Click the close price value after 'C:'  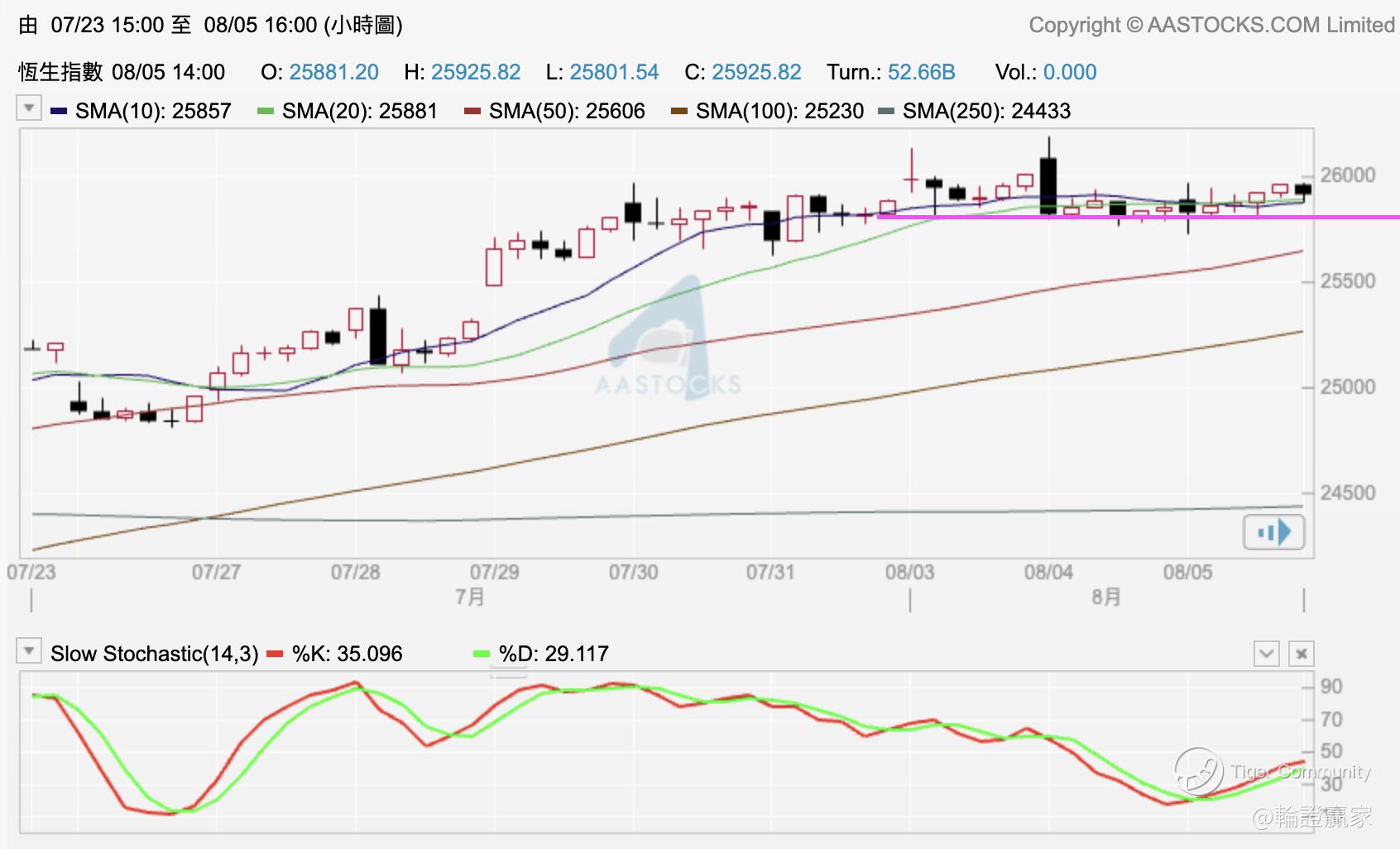756,72
